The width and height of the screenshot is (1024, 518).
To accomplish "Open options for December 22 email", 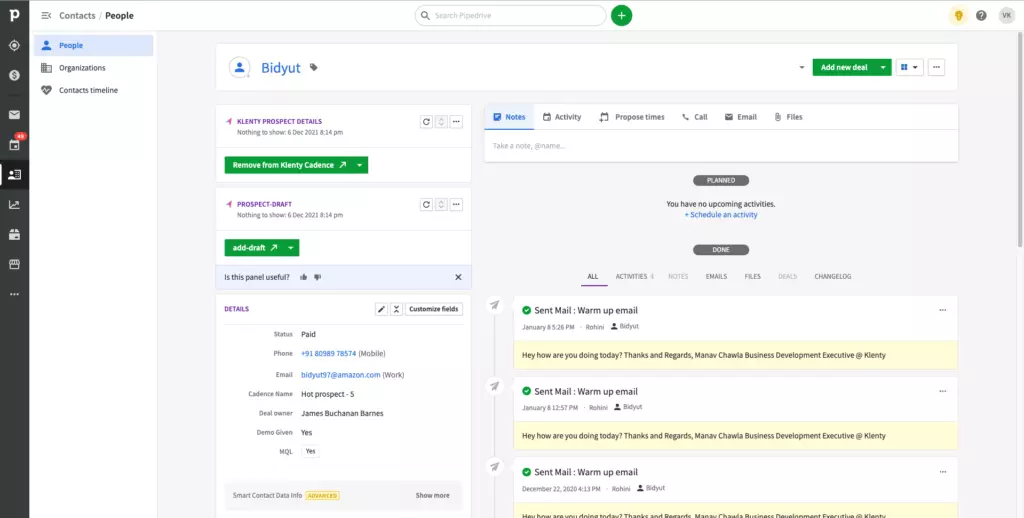I will click(x=942, y=472).
